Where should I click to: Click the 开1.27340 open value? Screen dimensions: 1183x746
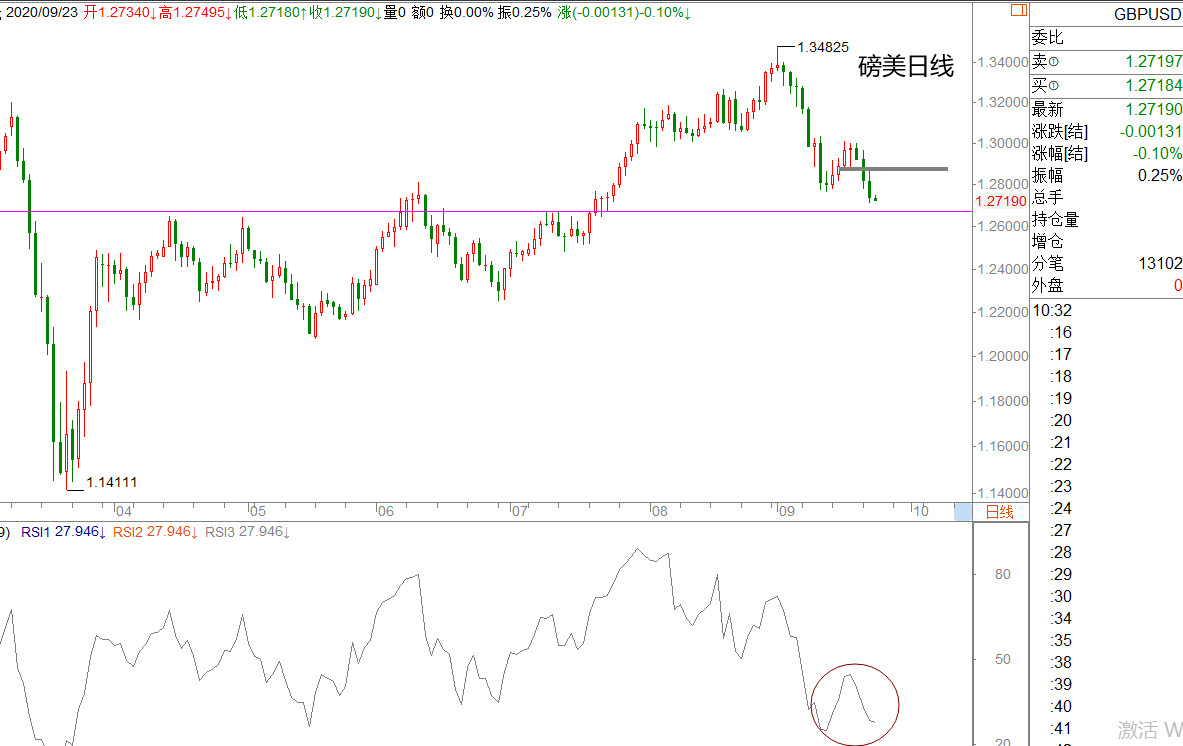pyautogui.click(x=119, y=12)
